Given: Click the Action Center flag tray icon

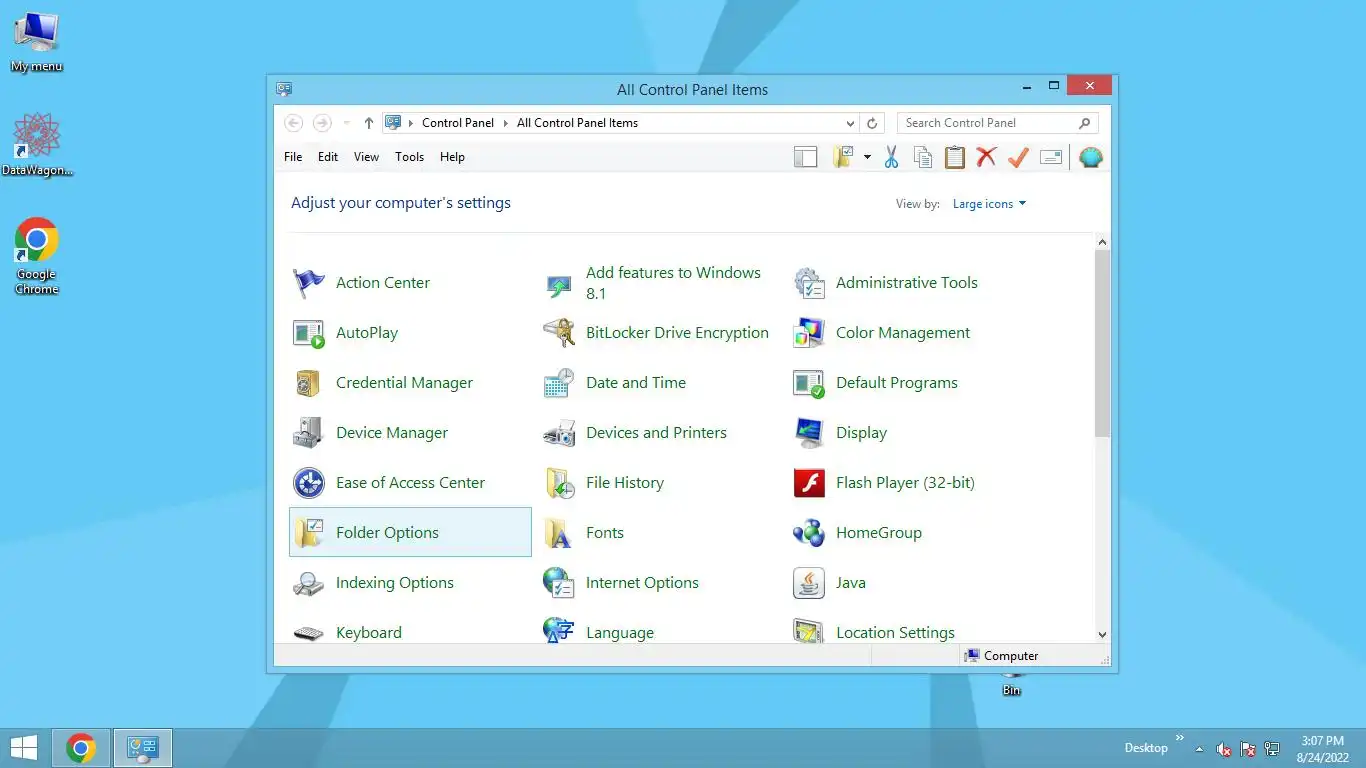Looking at the screenshot, I should coord(1248,748).
